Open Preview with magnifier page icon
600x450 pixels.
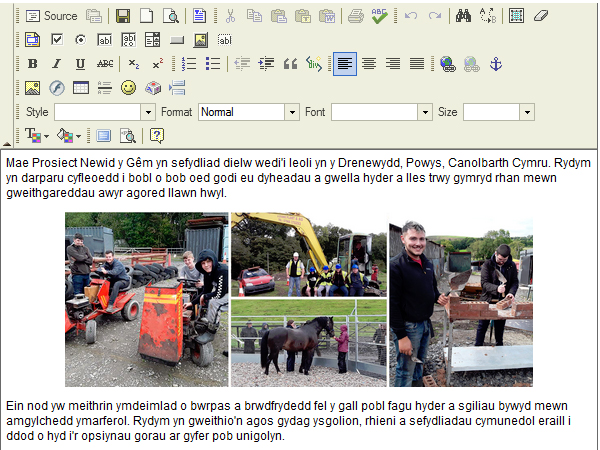point(171,16)
